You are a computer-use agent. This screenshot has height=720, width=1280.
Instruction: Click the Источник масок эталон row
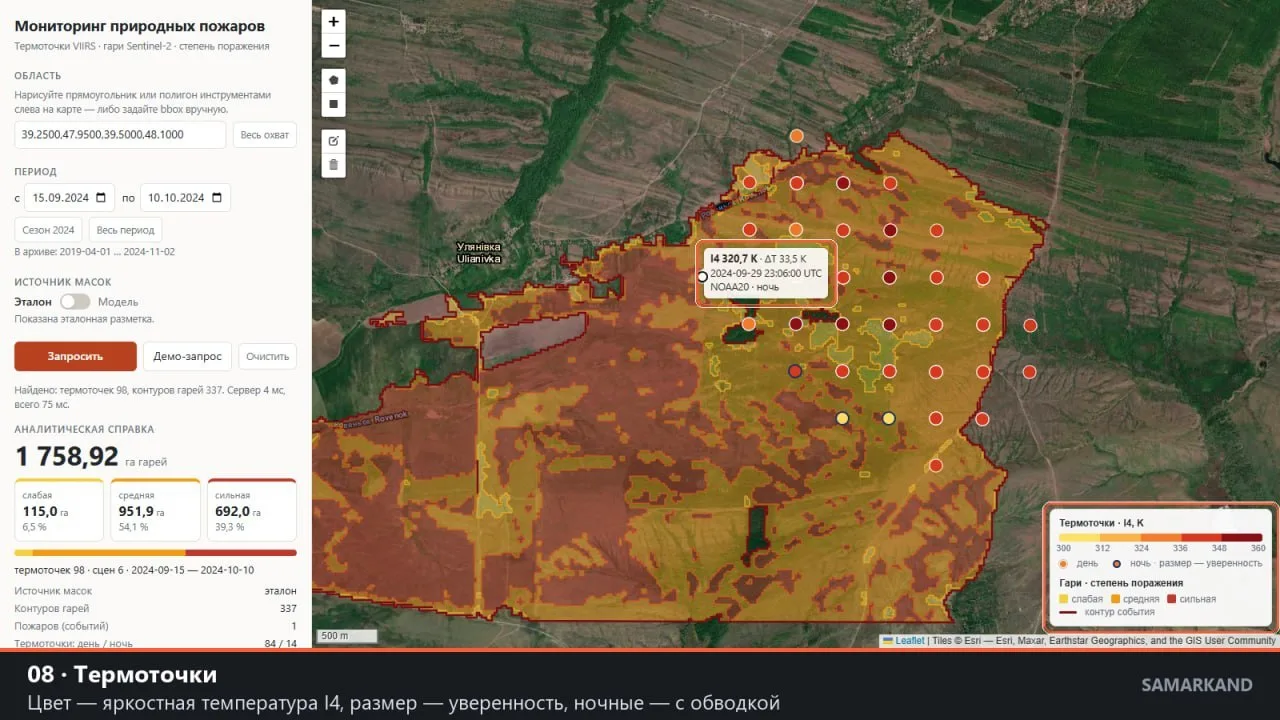point(156,591)
